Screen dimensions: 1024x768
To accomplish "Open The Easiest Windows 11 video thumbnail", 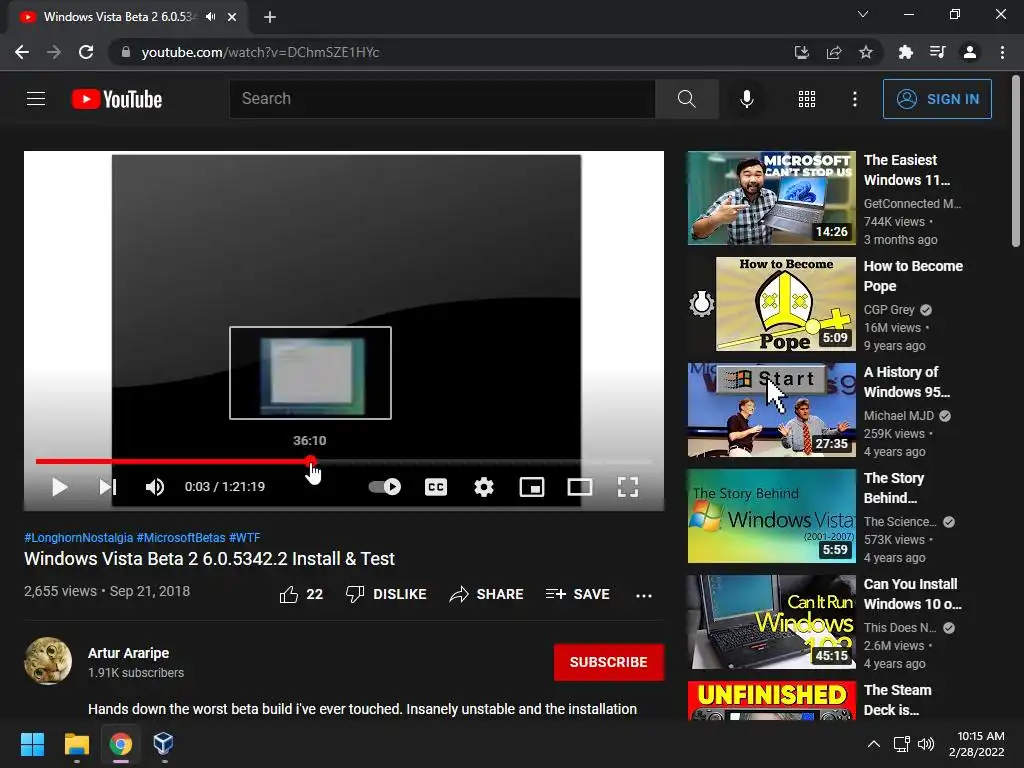I will coord(771,198).
